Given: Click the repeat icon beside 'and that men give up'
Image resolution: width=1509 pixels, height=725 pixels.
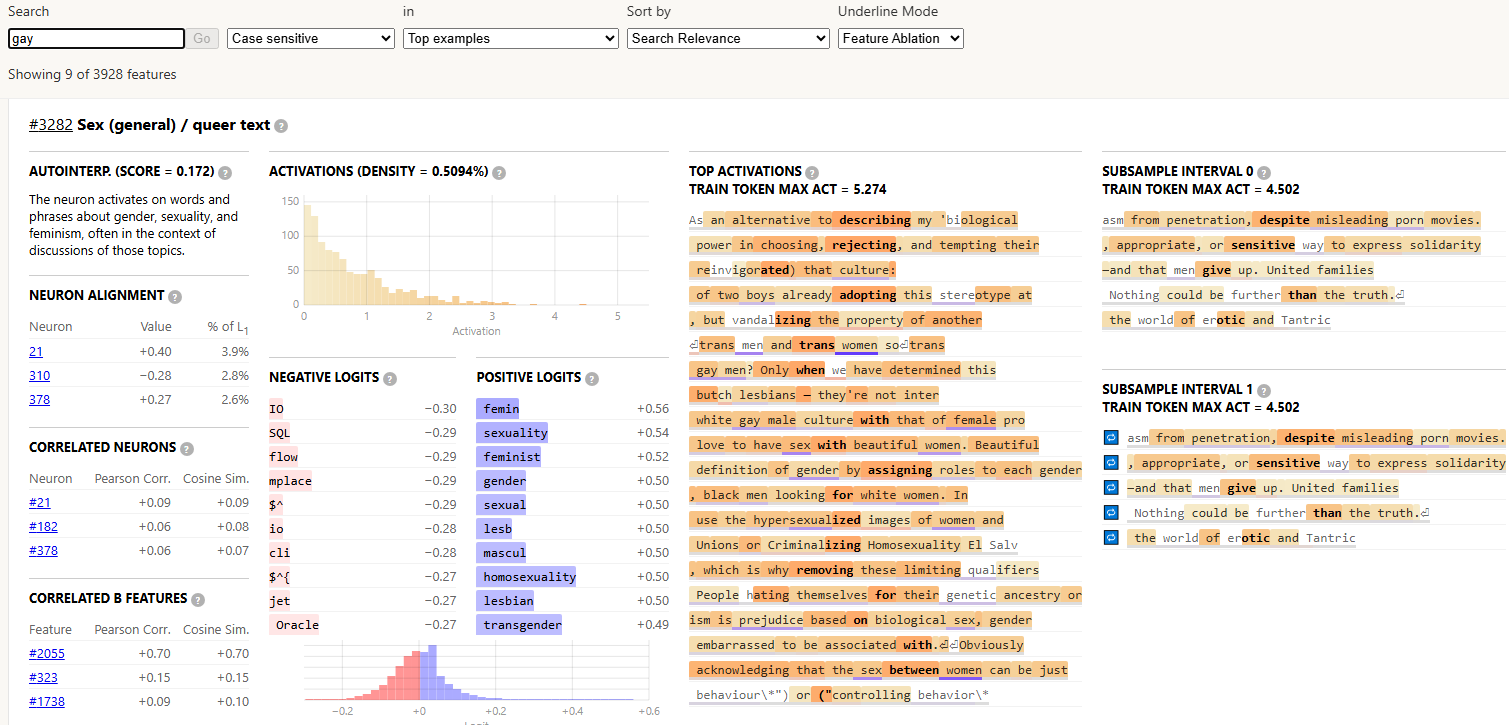Looking at the screenshot, I should click(1110, 488).
